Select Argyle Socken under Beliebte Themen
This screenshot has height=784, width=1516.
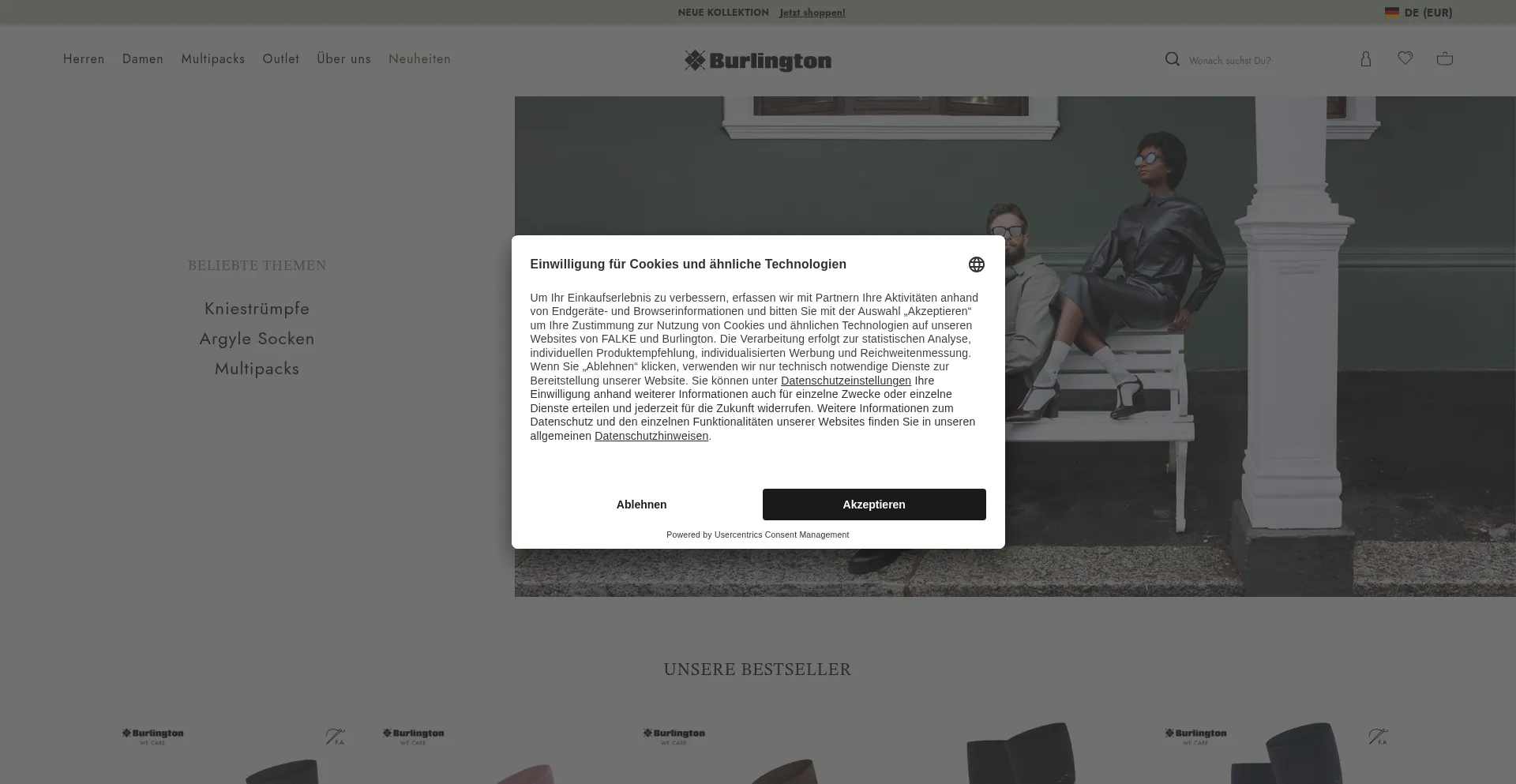click(x=257, y=339)
